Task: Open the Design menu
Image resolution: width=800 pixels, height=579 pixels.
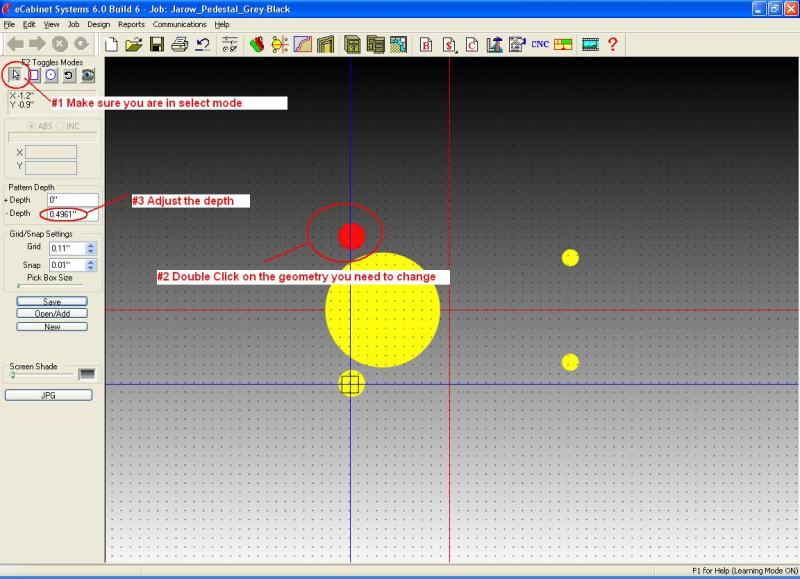Action: pos(98,24)
